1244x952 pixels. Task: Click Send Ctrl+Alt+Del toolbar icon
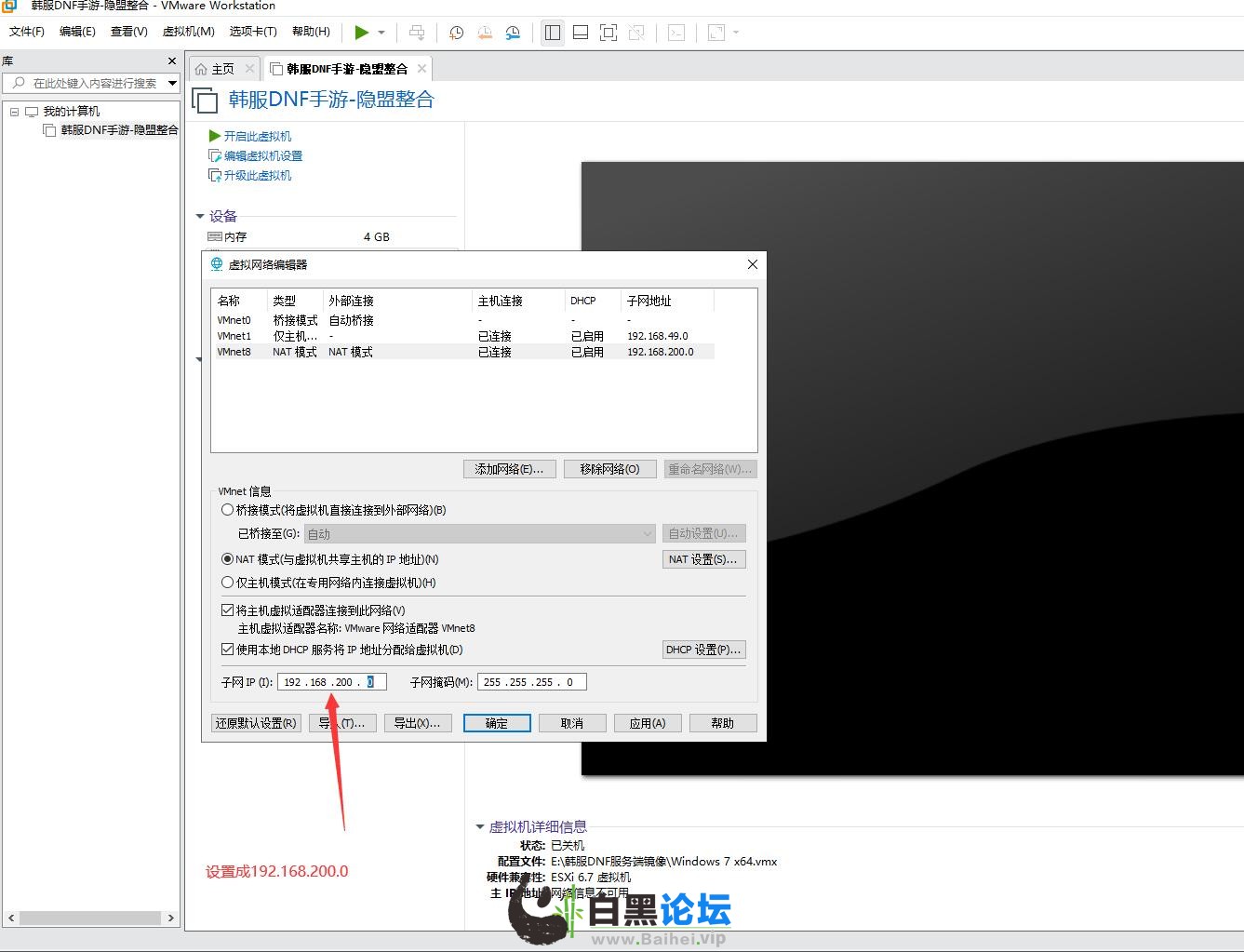tap(417, 33)
